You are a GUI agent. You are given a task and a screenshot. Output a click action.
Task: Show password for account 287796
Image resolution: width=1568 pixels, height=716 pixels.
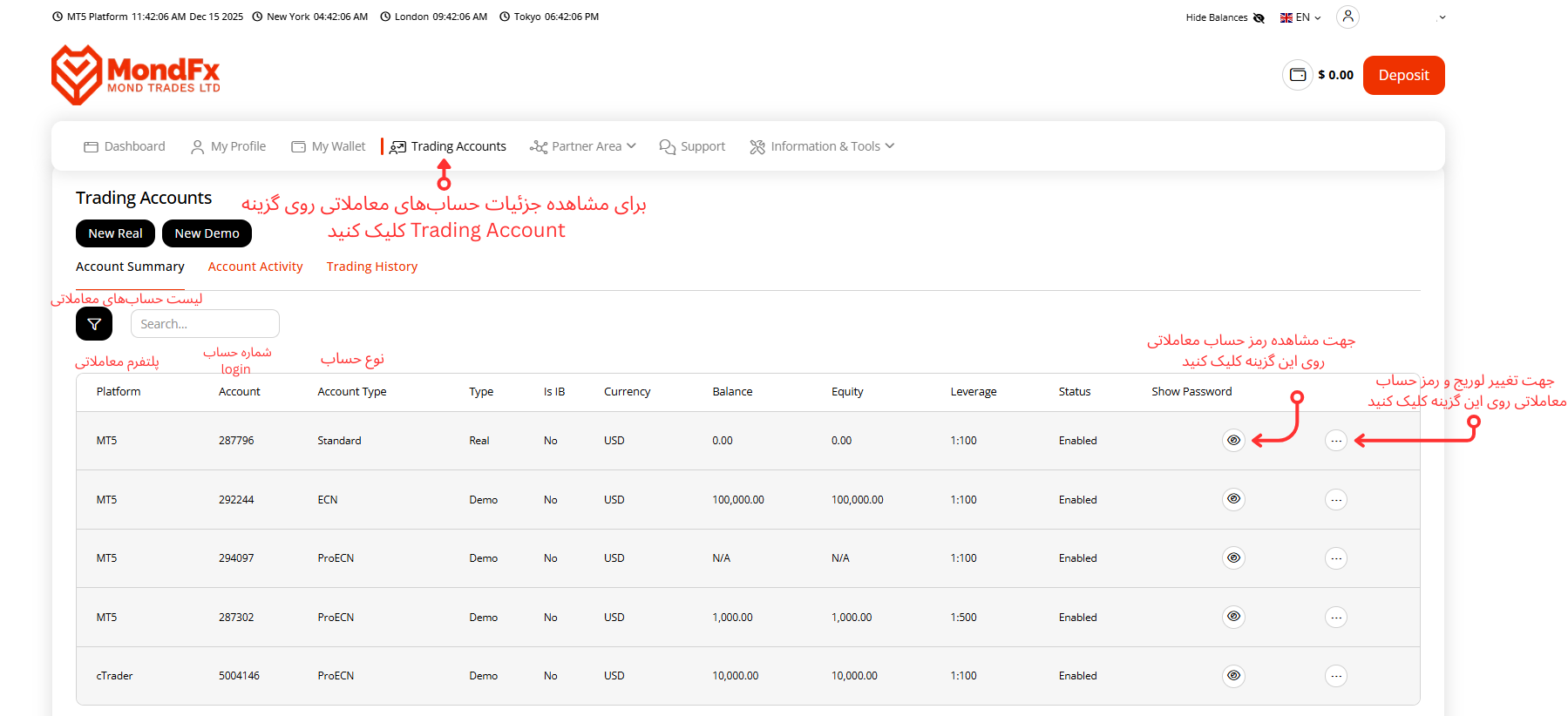pyautogui.click(x=1233, y=441)
